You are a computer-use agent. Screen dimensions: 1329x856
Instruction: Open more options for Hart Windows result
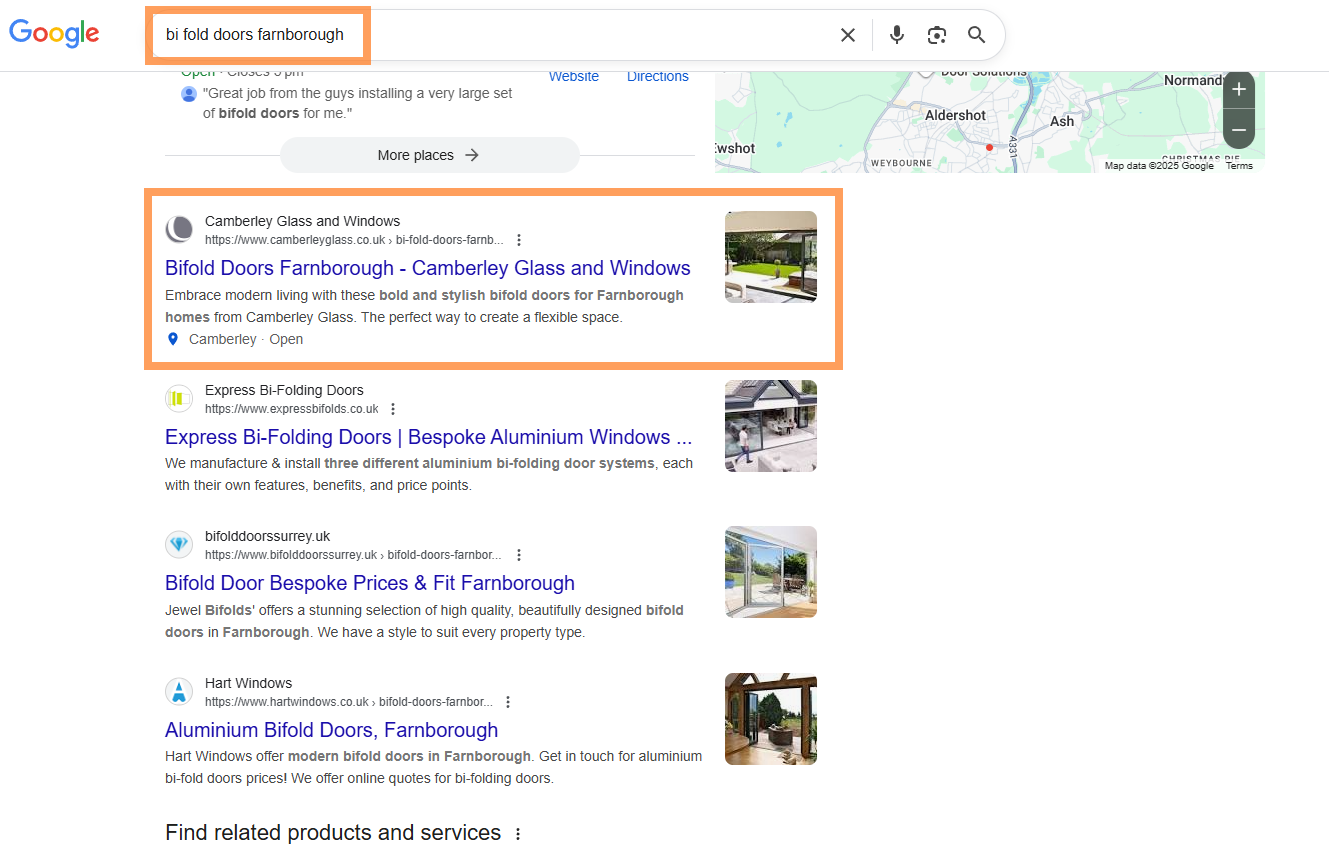(508, 702)
